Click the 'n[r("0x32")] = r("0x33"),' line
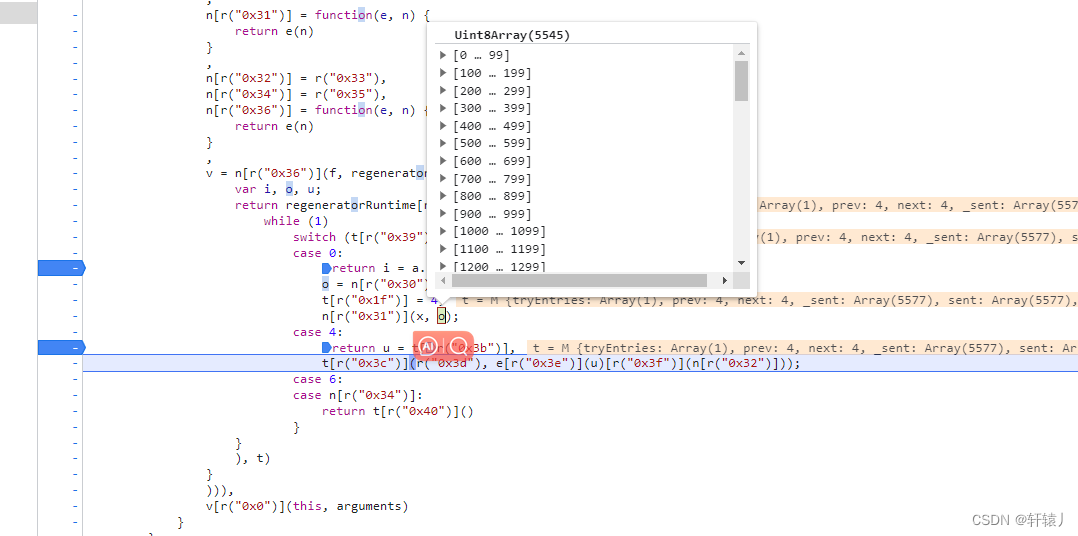 click(x=296, y=78)
